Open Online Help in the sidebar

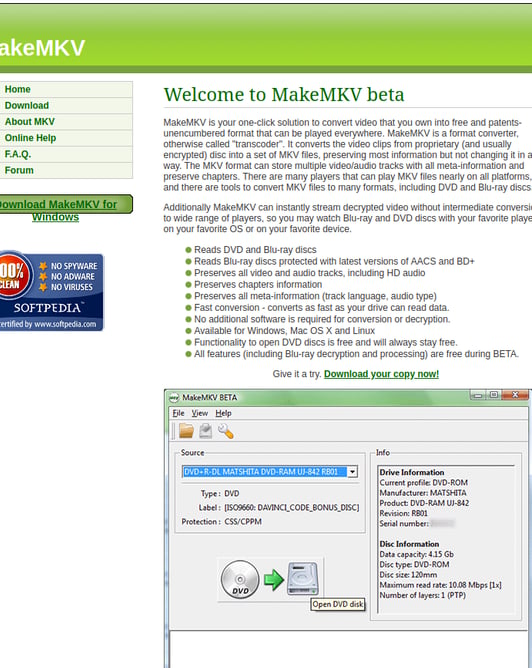click(x=65, y=138)
